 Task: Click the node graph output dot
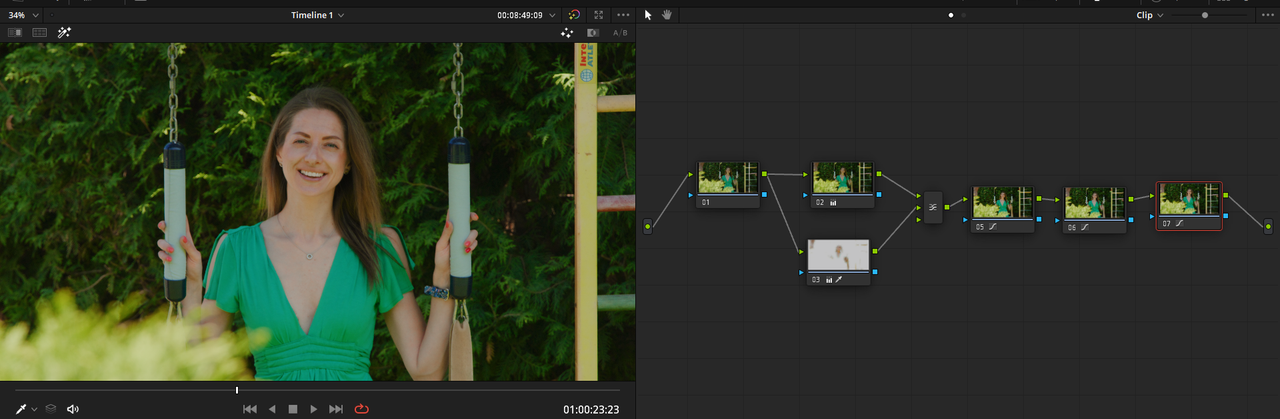click(1268, 227)
